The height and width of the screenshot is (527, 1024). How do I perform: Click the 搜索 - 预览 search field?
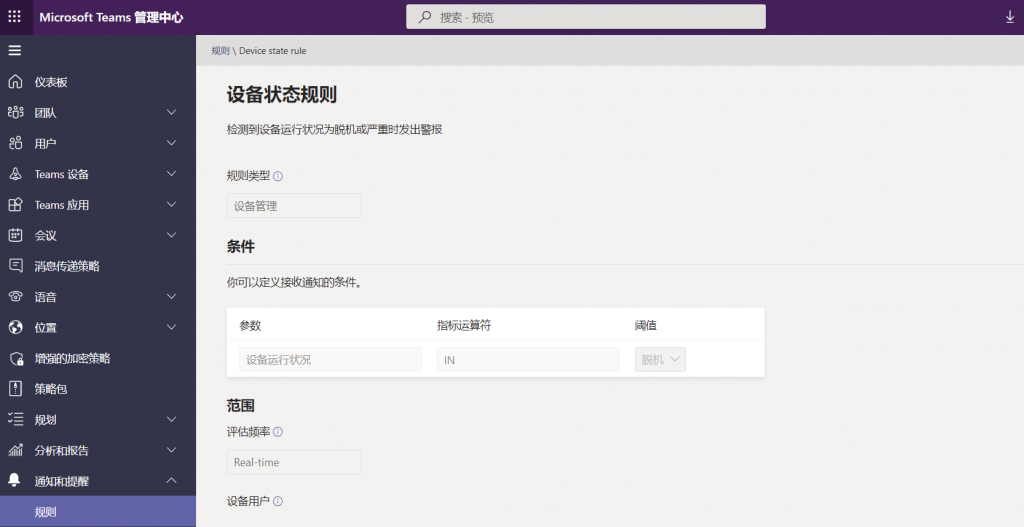(x=586, y=17)
